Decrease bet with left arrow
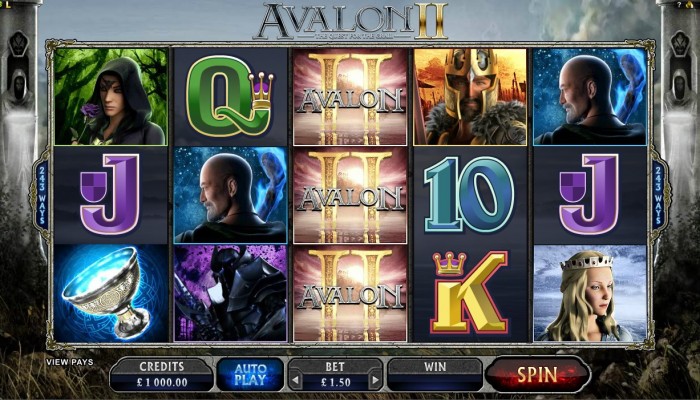 tap(296, 381)
